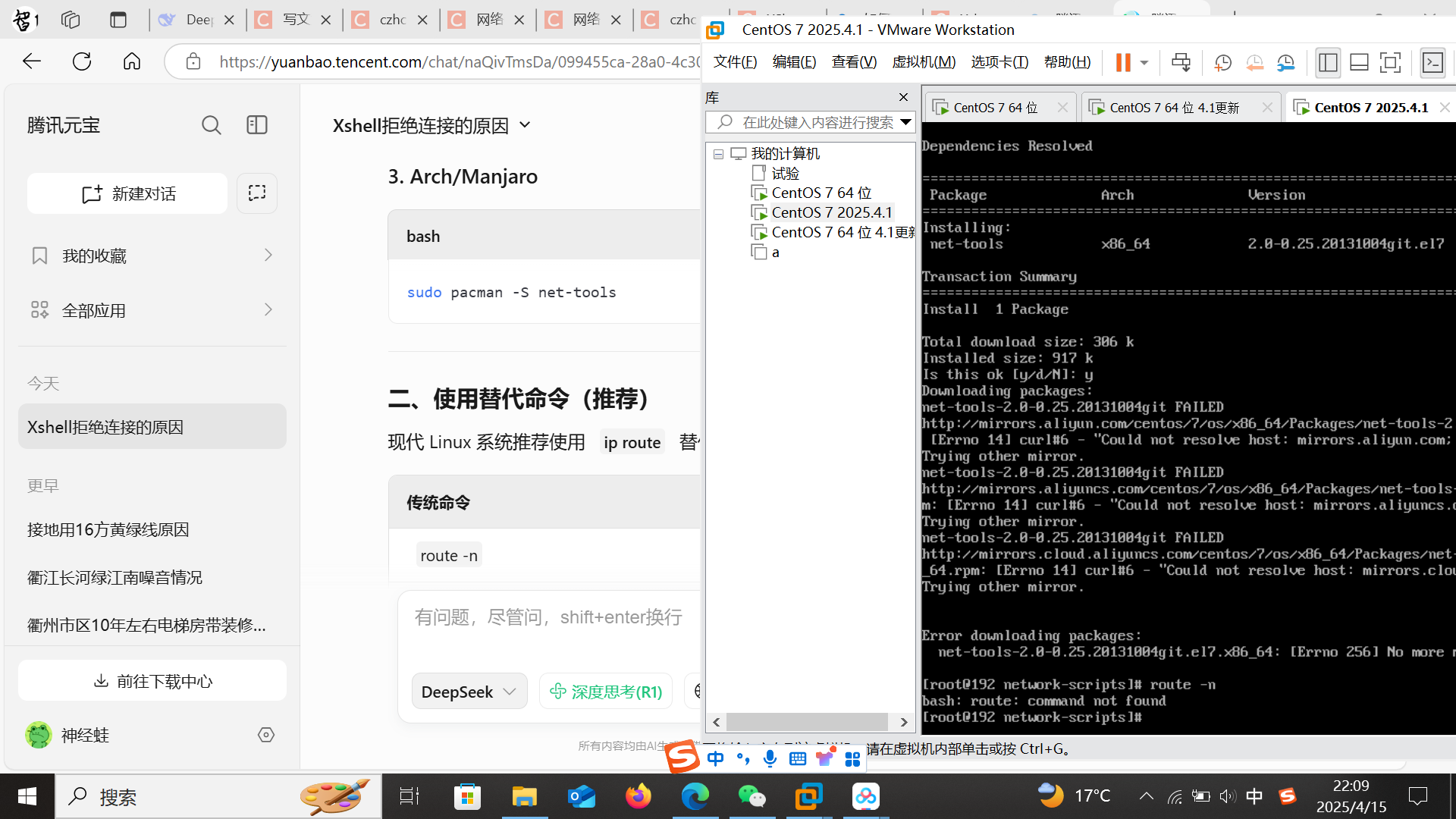Click send Ctrl+Alt+Del toolbar icon
This screenshot has height=819, width=1456.
[x=1181, y=62]
